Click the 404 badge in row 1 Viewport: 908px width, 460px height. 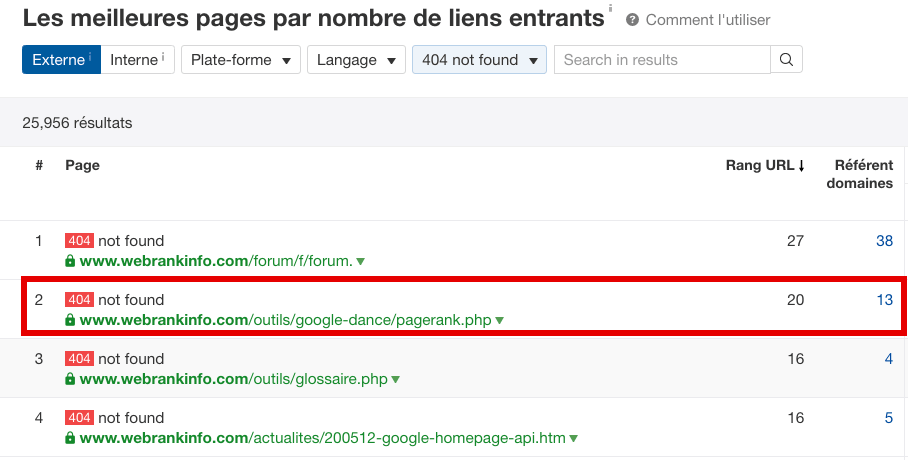79,240
